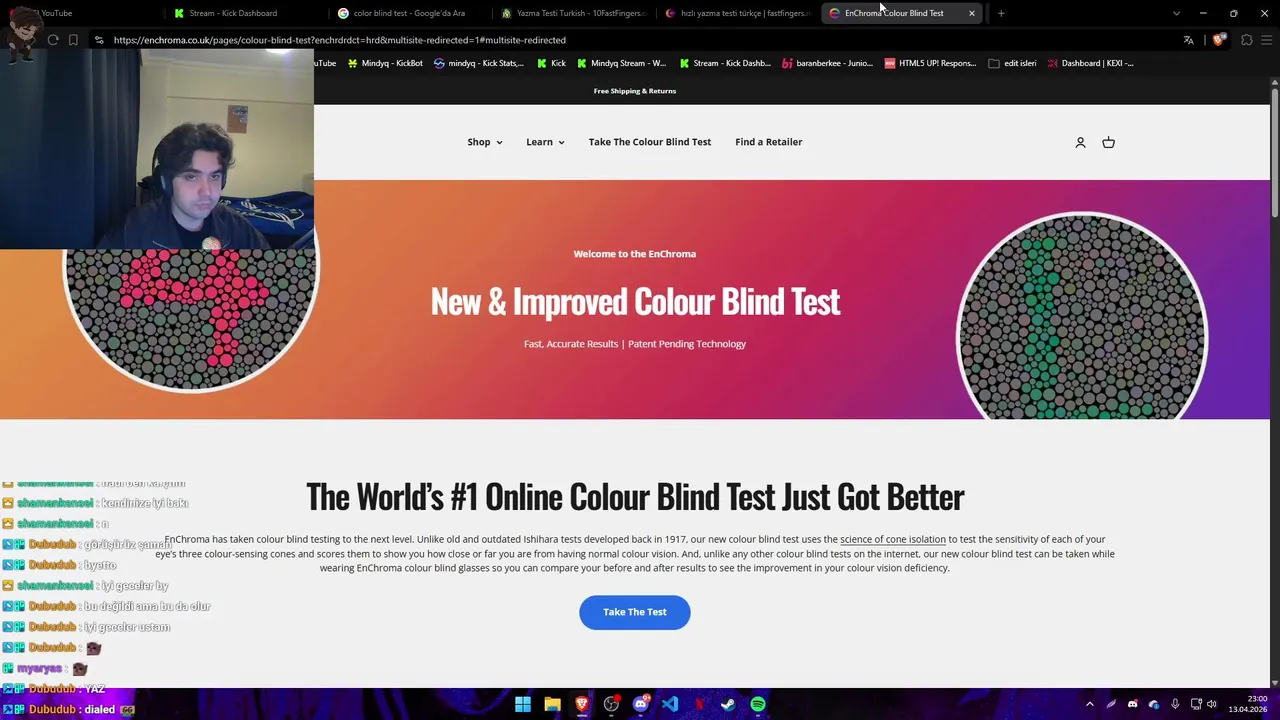Open the tab search dropdown arrow
The width and height of the screenshot is (1280, 720).
coord(1176,13)
